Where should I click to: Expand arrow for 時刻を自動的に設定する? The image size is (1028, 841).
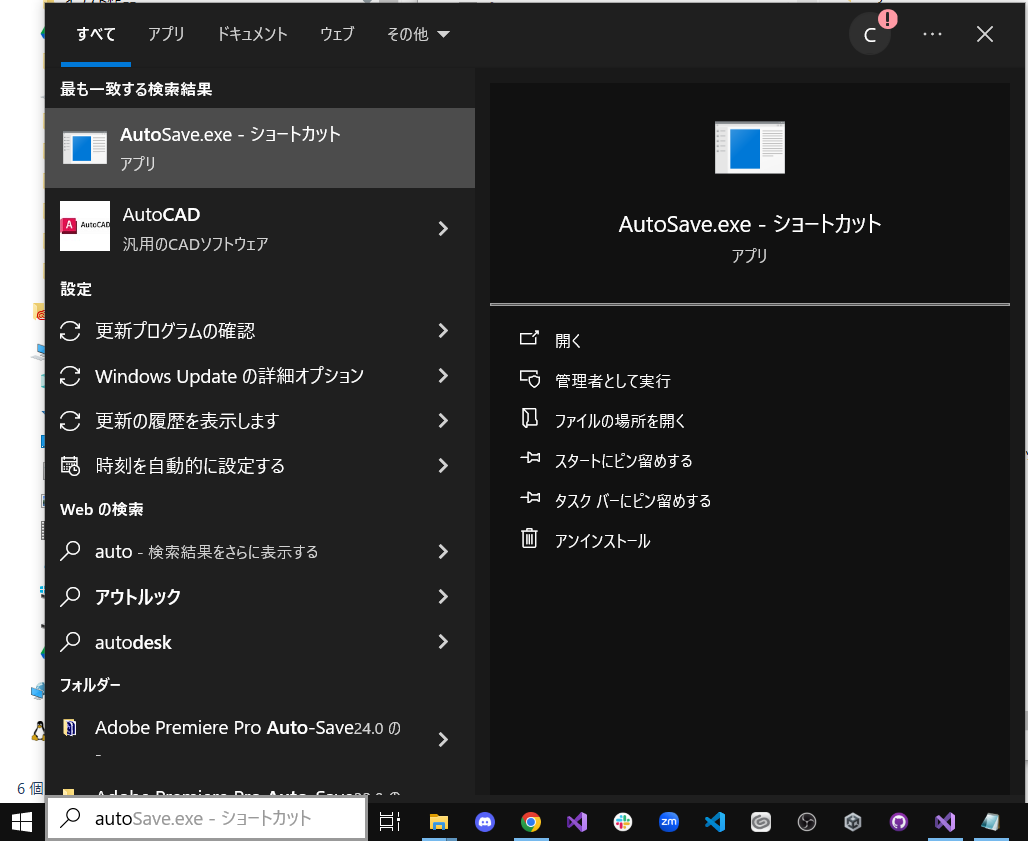(x=443, y=466)
